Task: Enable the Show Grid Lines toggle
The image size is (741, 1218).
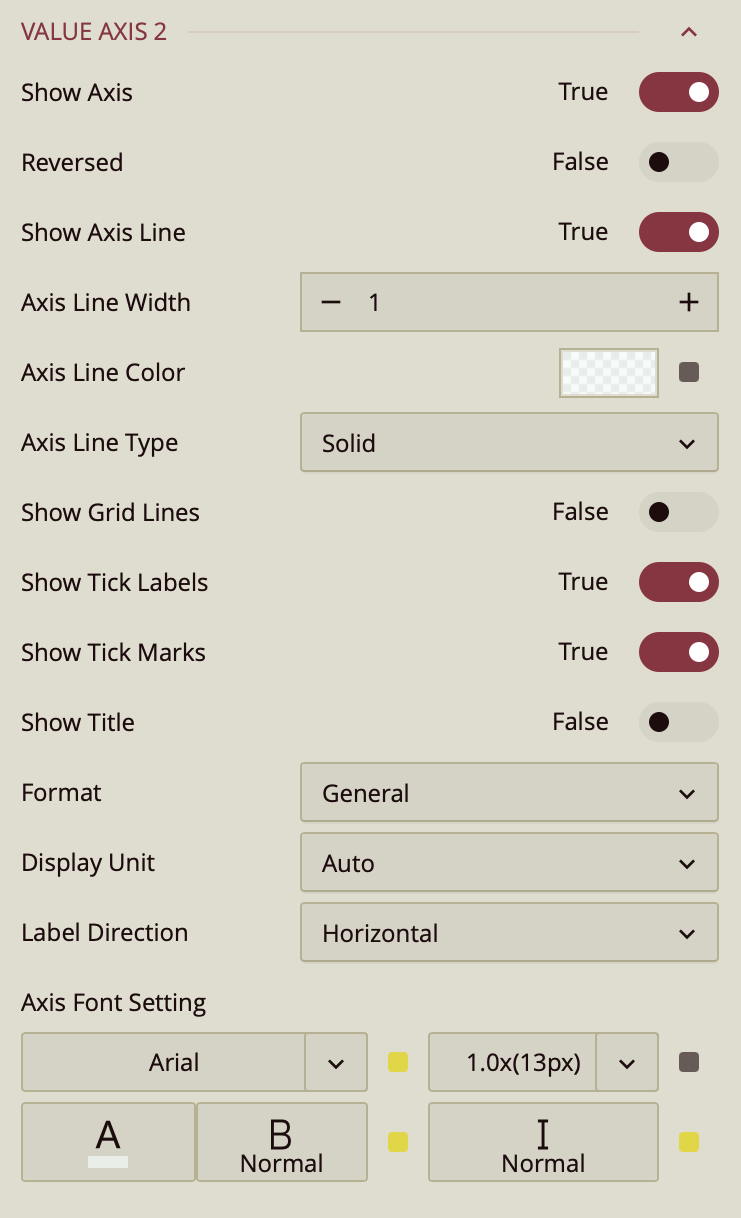Action: click(x=678, y=512)
